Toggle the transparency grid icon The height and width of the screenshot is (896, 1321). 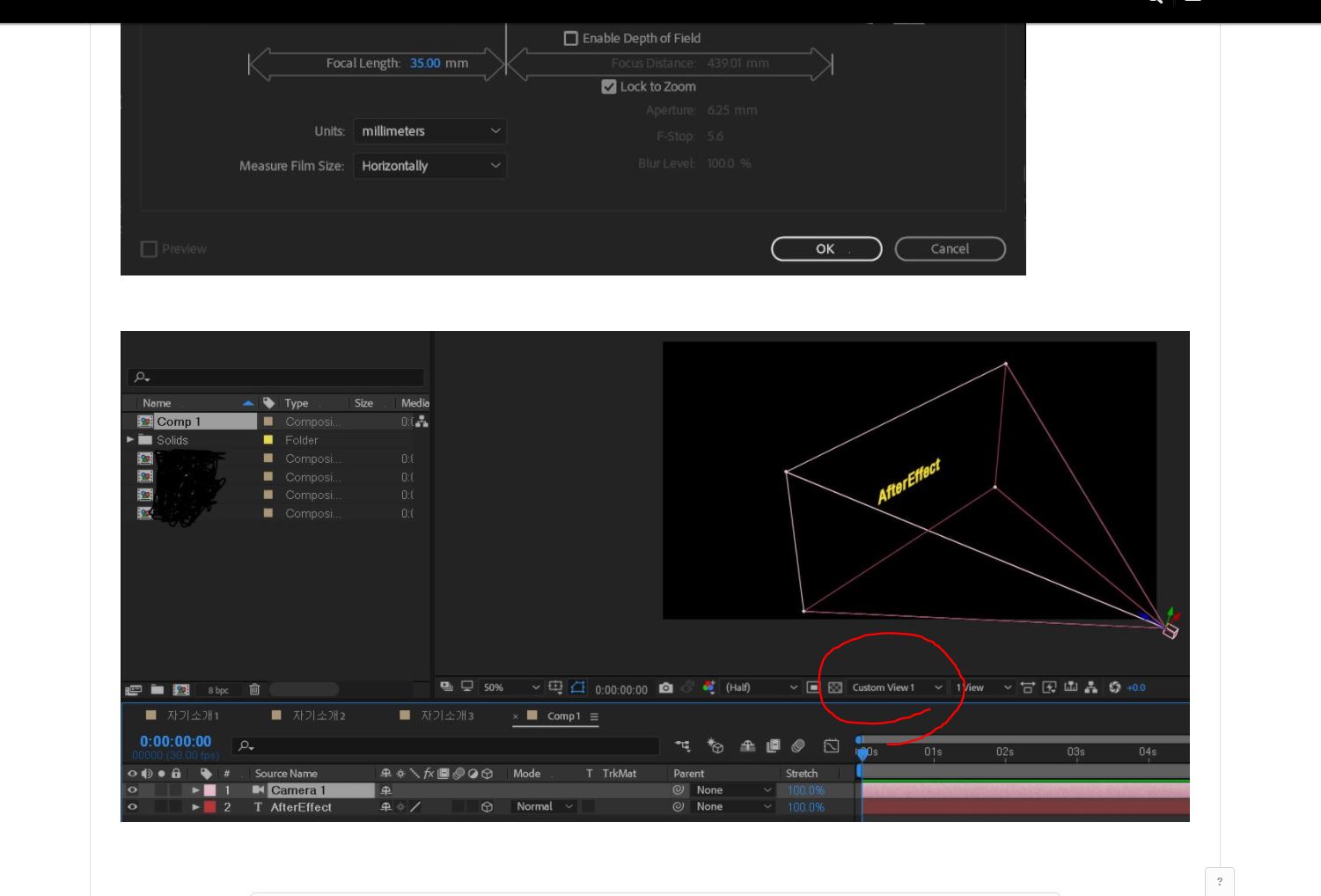[835, 687]
